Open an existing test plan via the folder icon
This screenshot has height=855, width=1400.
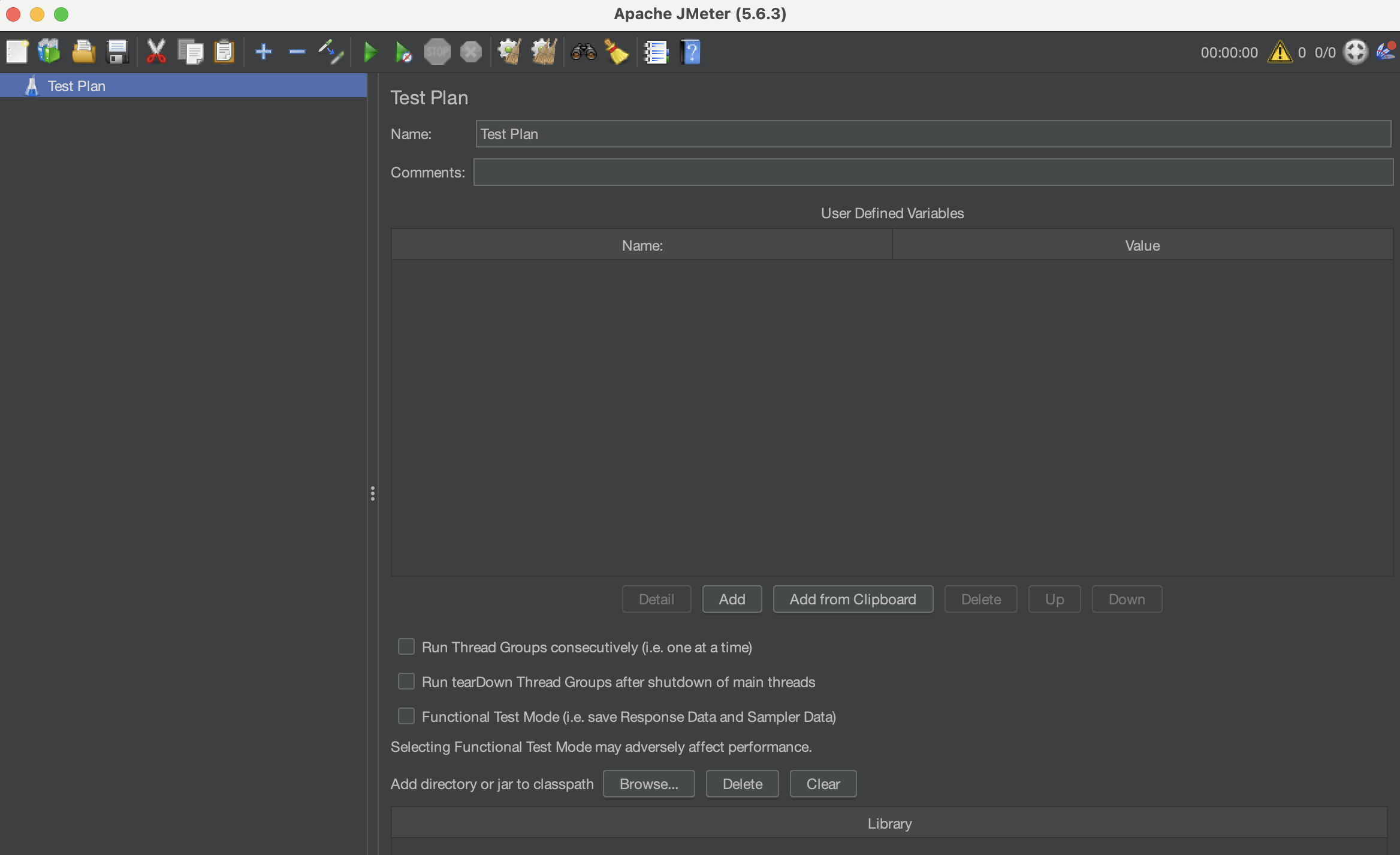tap(83, 52)
